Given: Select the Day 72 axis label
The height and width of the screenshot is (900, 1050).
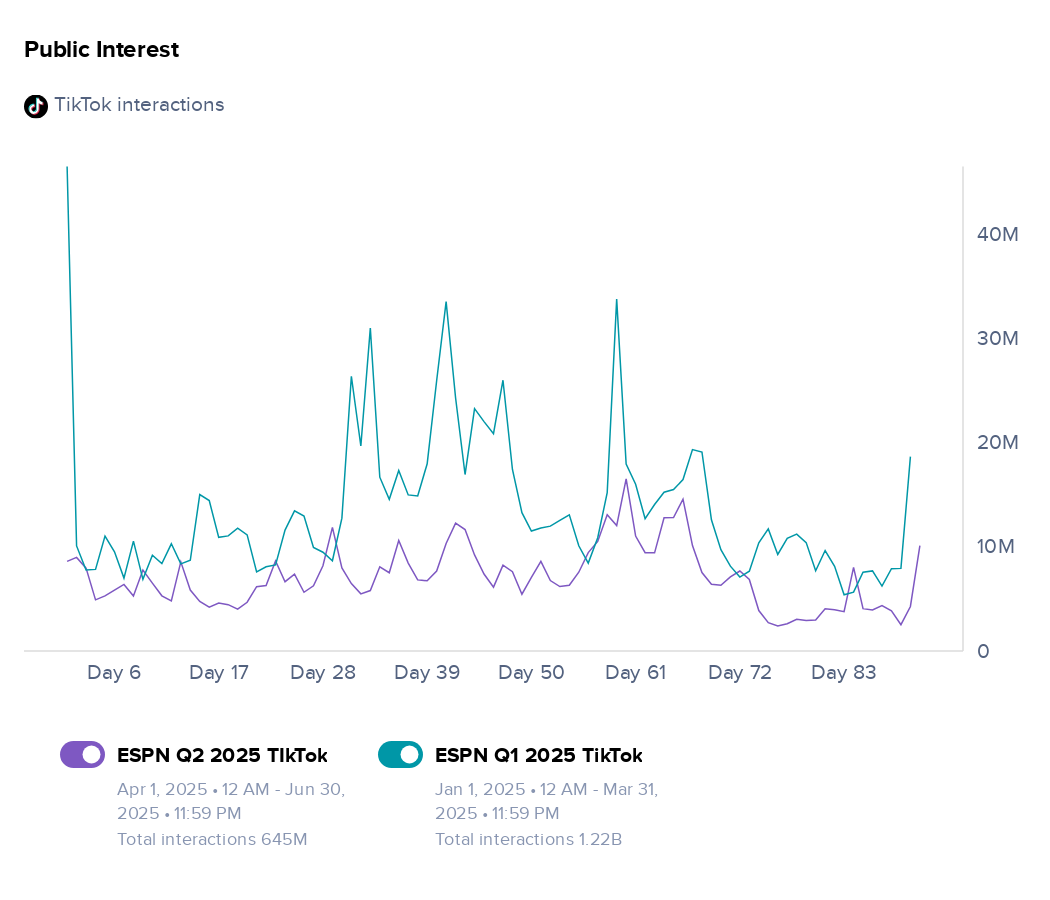Looking at the screenshot, I should coord(740,672).
